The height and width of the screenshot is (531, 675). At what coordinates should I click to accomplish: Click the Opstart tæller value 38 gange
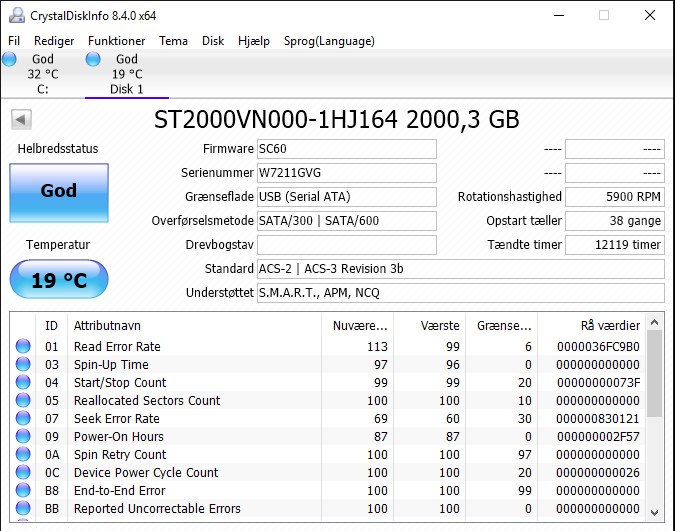tap(615, 221)
